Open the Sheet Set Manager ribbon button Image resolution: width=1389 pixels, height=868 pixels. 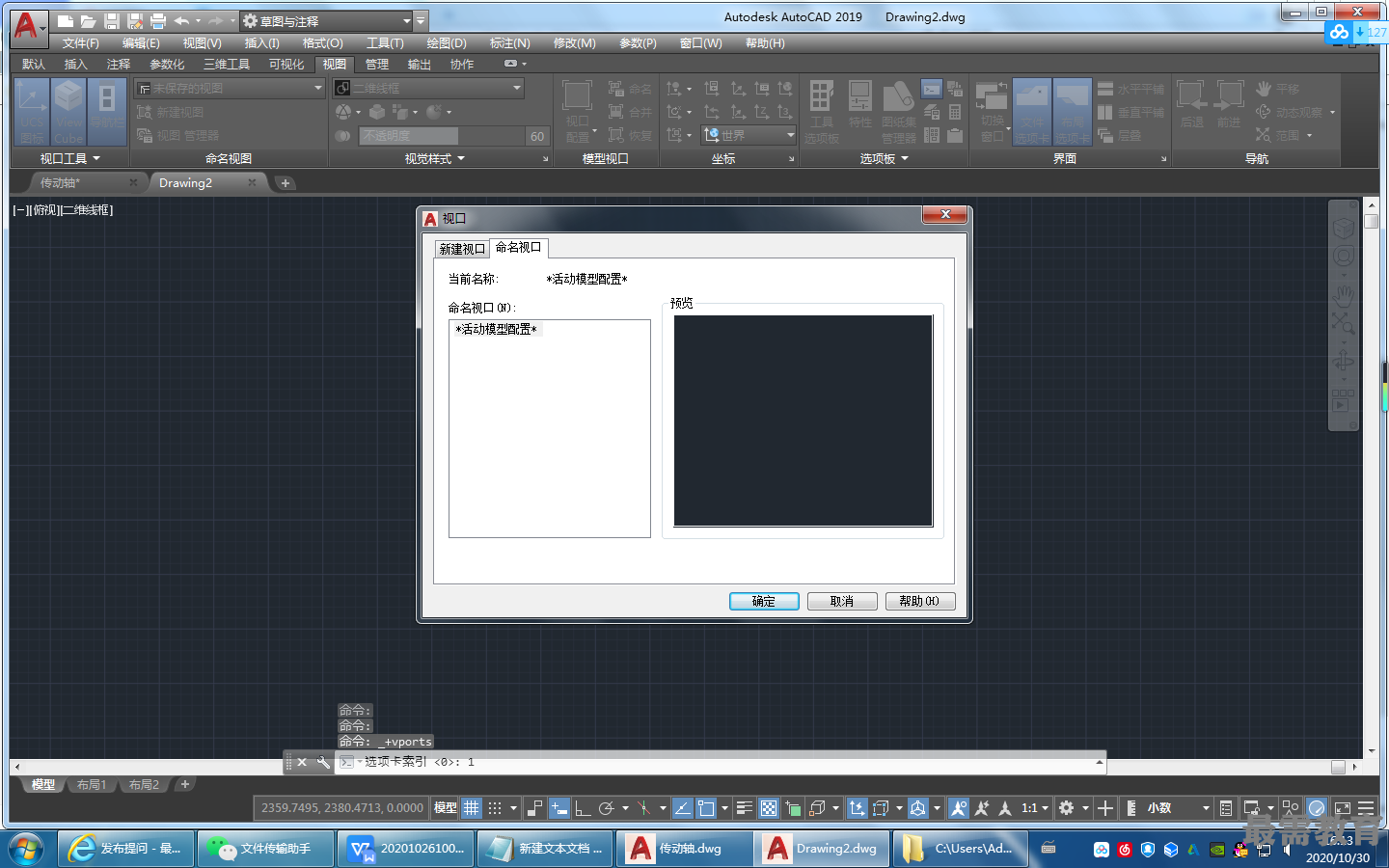[898, 112]
